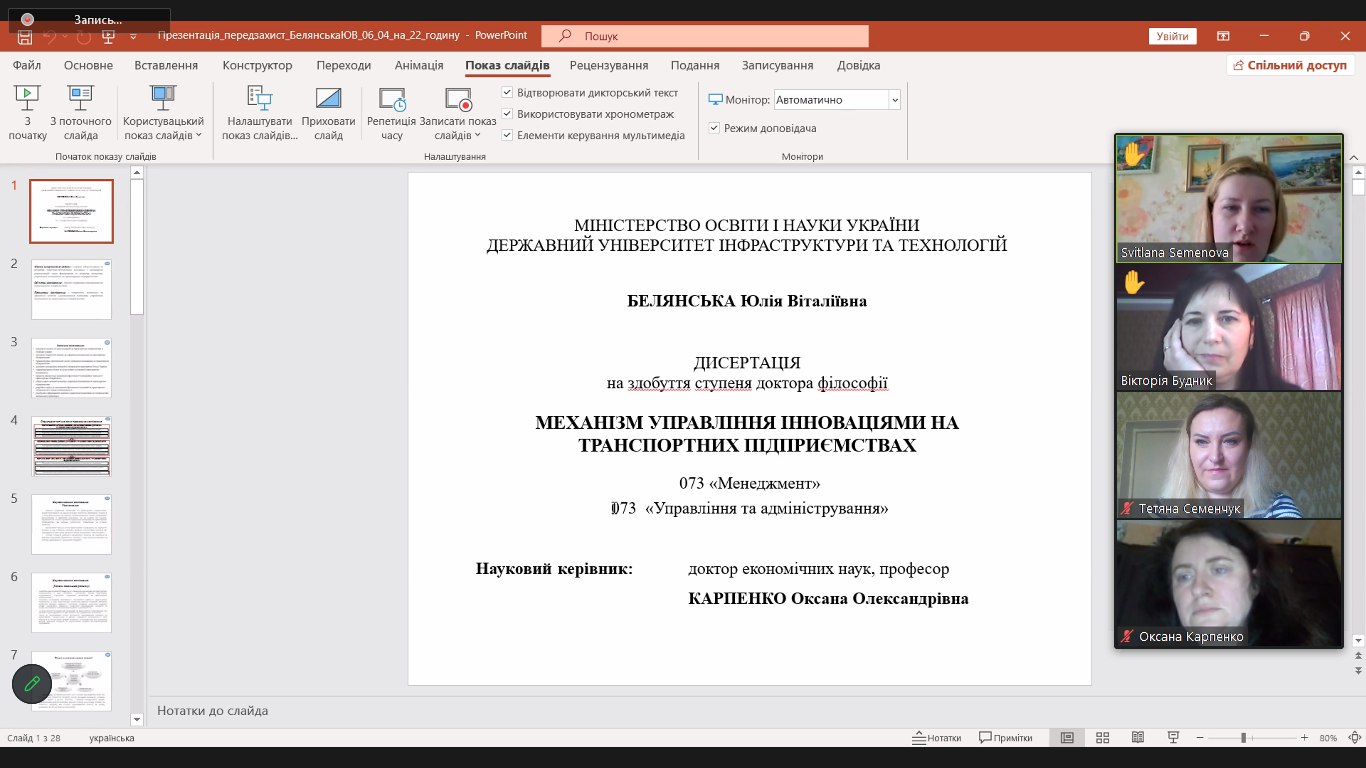Image resolution: width=1366 pixels, height=768 pixels.
Task: Click the zoom in plus button
Action: point(1304,738)
